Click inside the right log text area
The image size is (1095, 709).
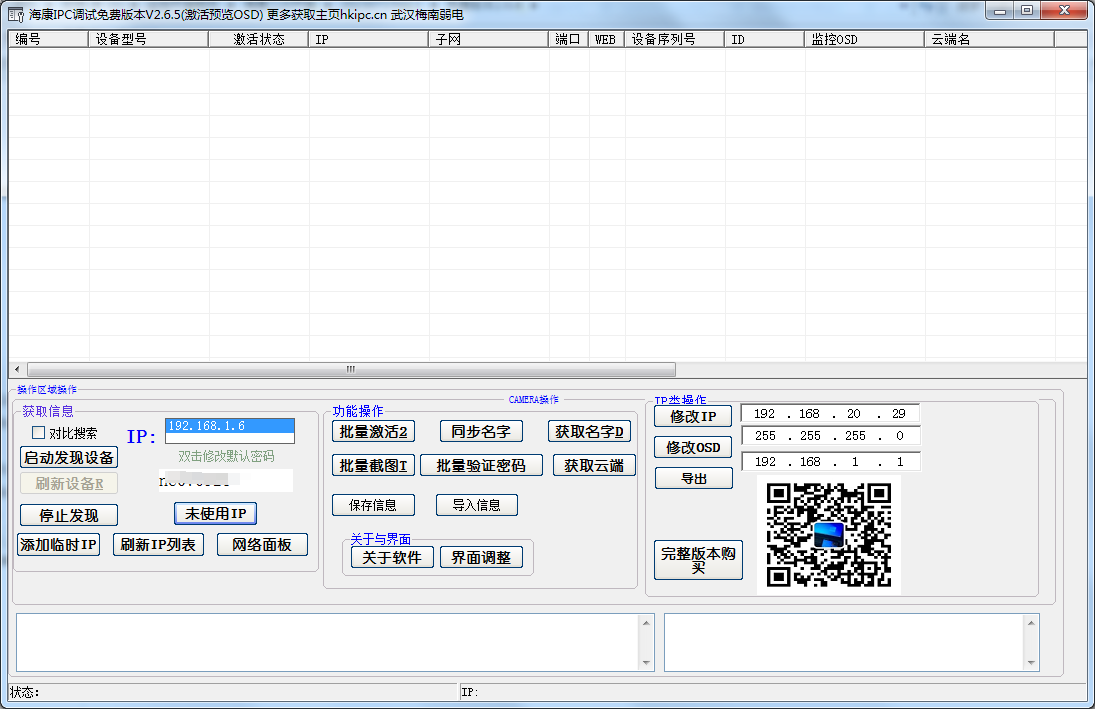(844, 643)
